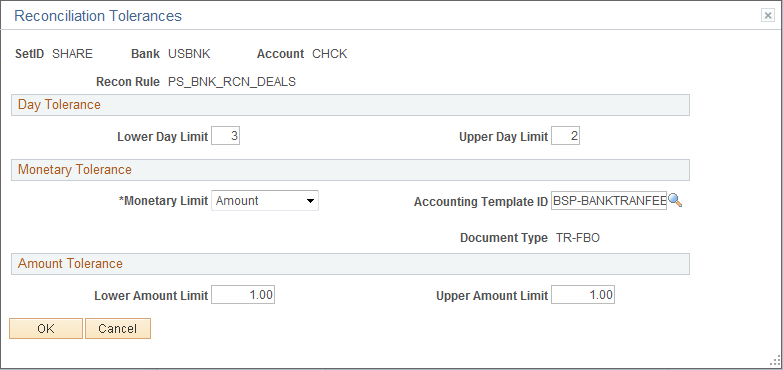Click the Accounting Template ID label
The image size is (783, 370).
pos(481,202)
